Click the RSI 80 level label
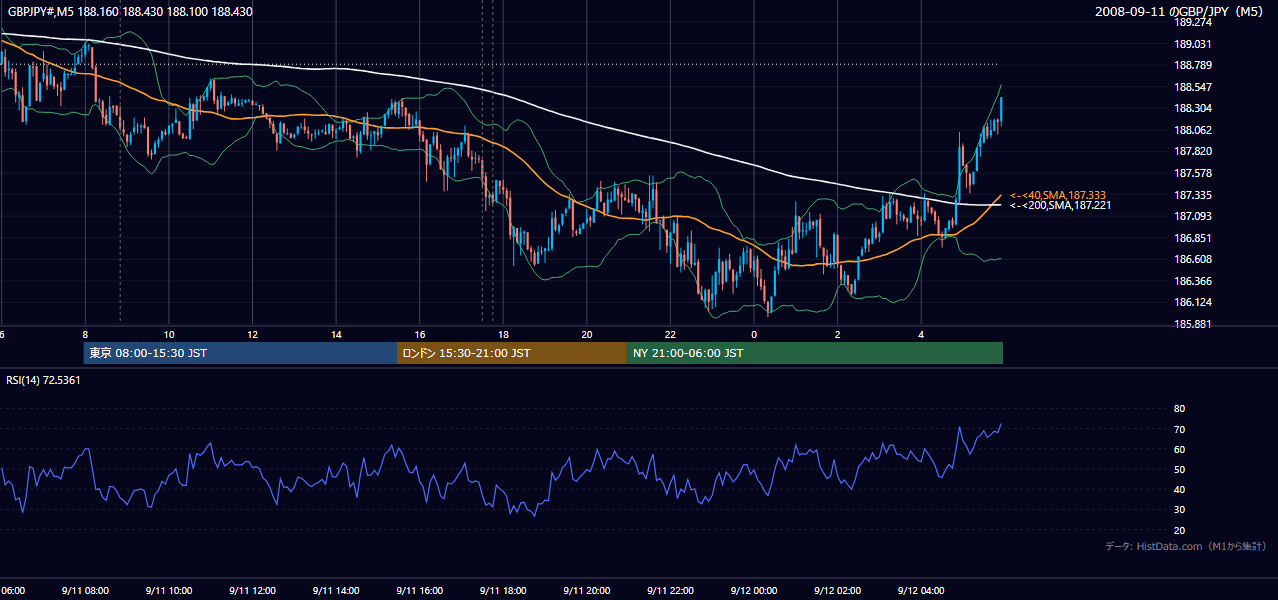 1179,409
